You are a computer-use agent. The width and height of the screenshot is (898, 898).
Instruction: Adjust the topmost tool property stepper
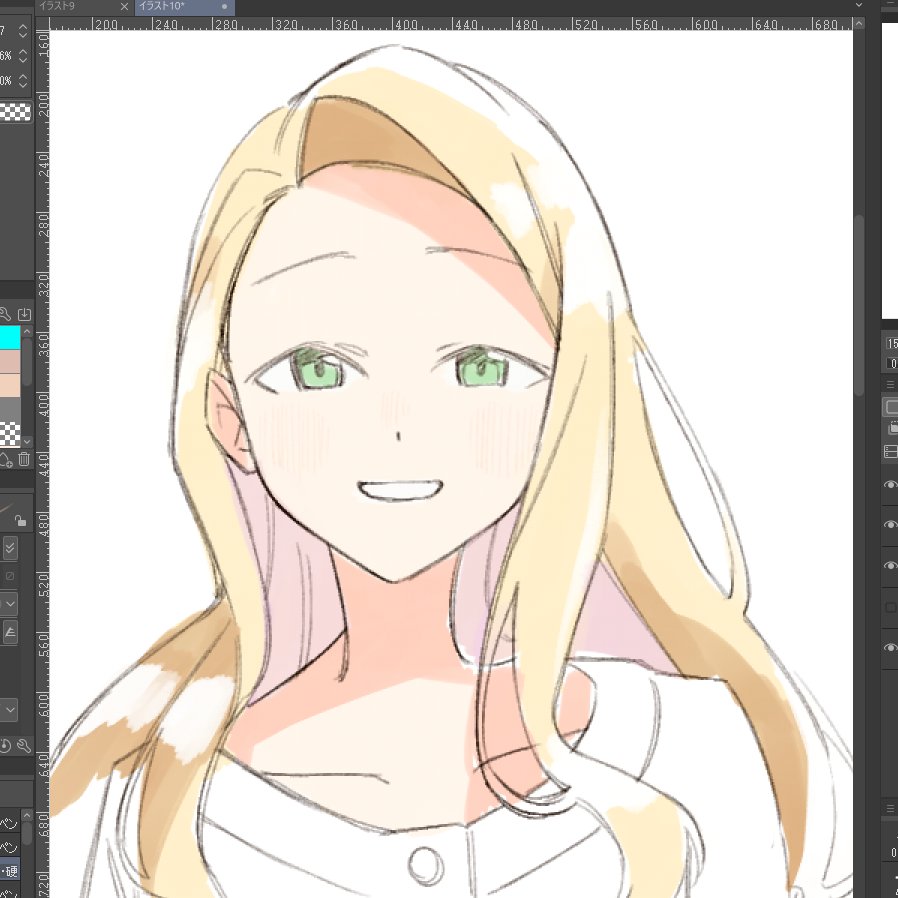coord(22,30)
